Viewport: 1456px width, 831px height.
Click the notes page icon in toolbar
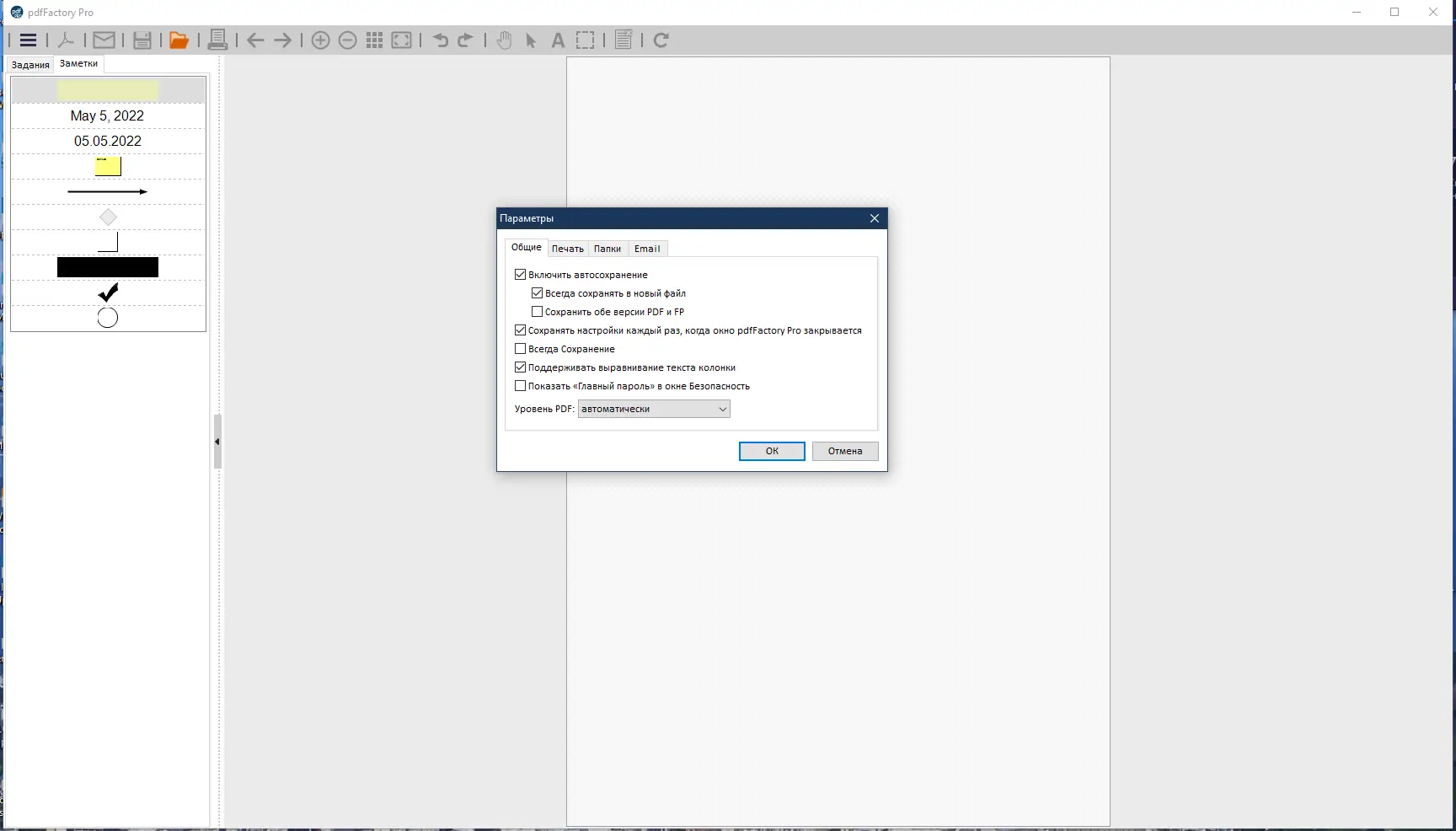(x=624, y=40)
